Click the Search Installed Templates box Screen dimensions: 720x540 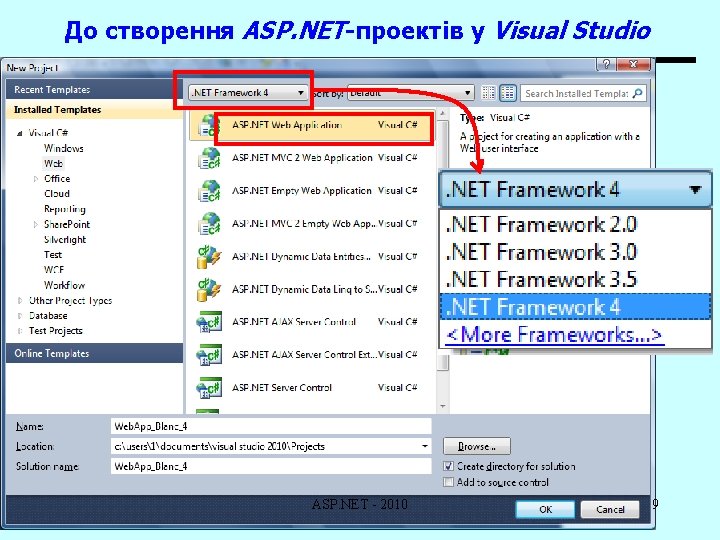point(577,94)
